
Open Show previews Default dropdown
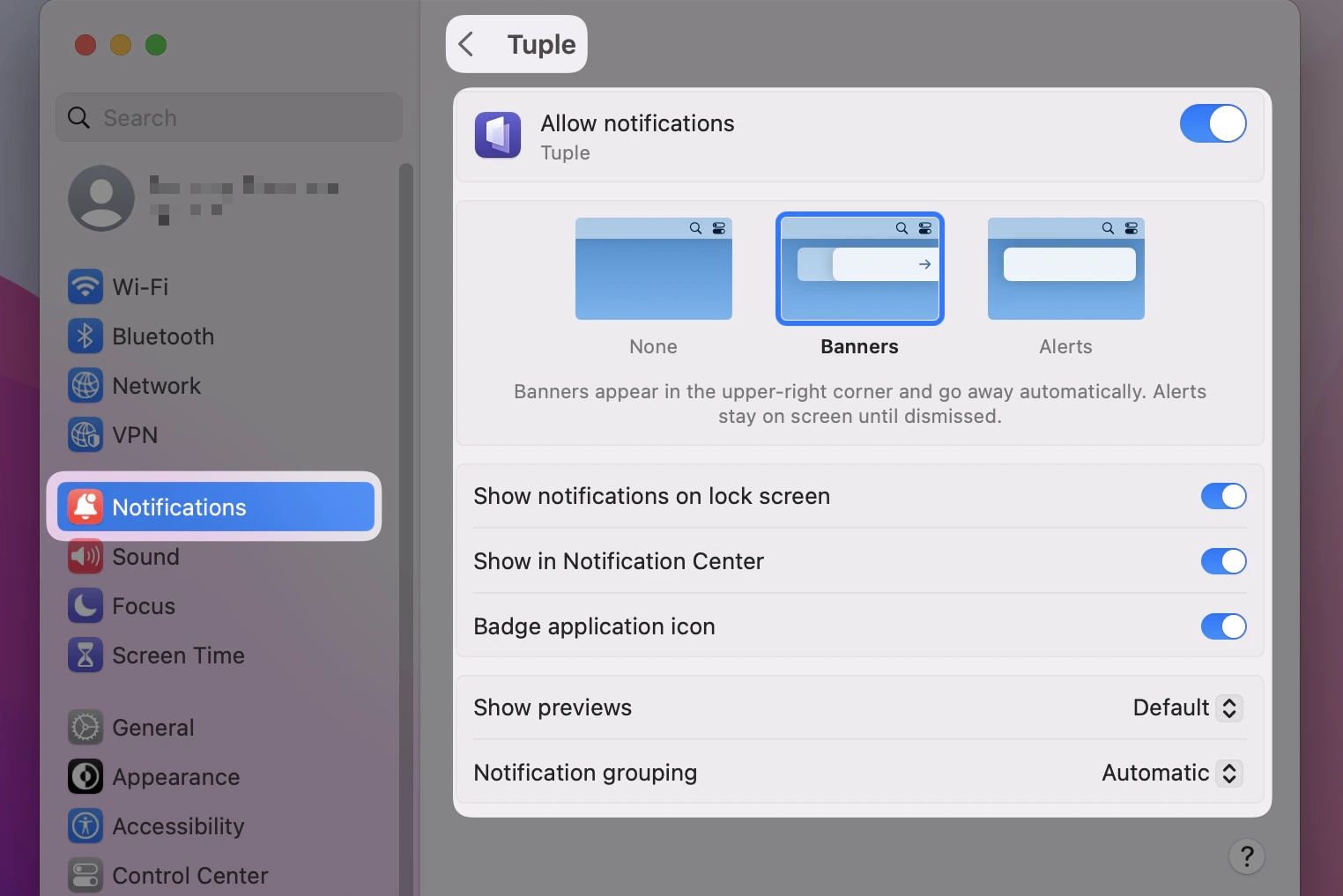(x=1187, y=707)
